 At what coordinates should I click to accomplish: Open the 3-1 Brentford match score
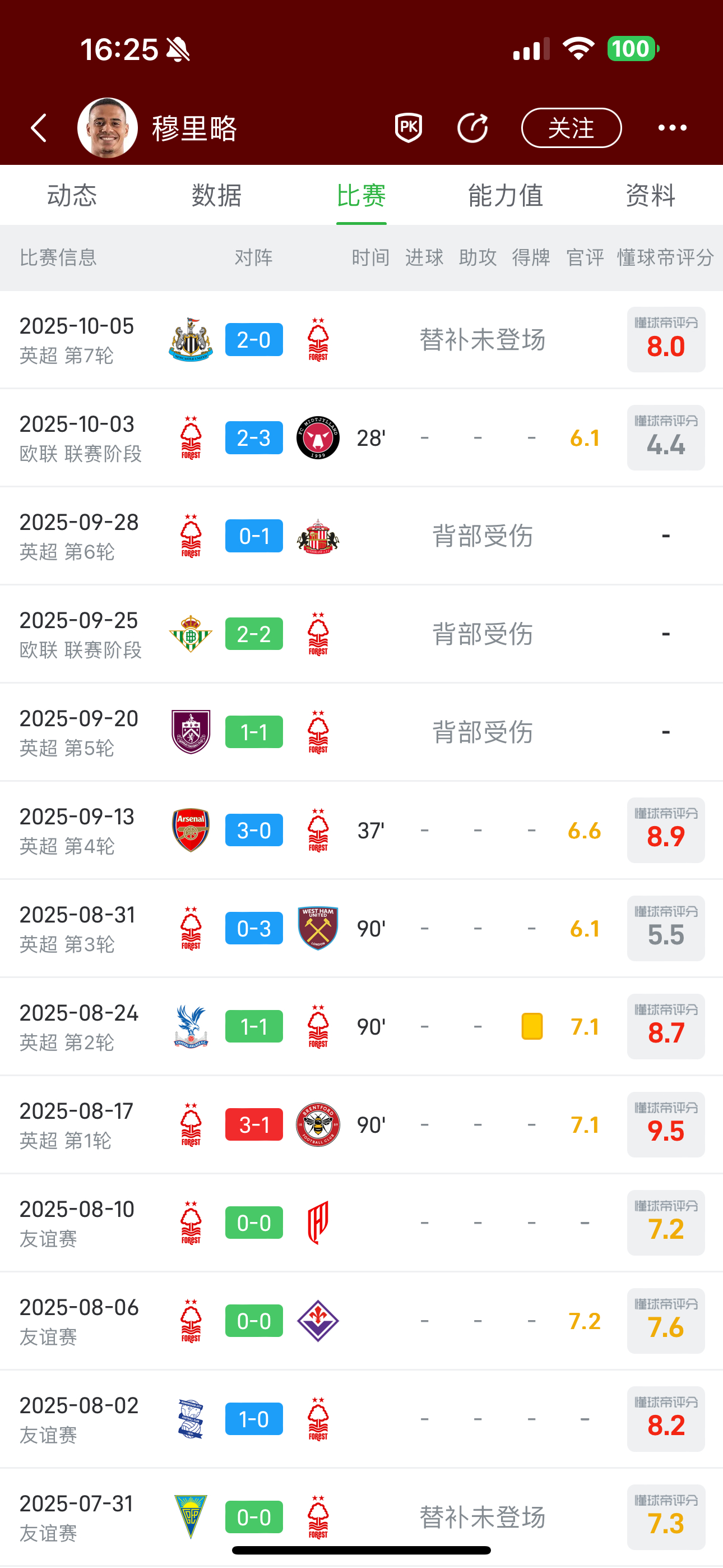point(254,1125)
